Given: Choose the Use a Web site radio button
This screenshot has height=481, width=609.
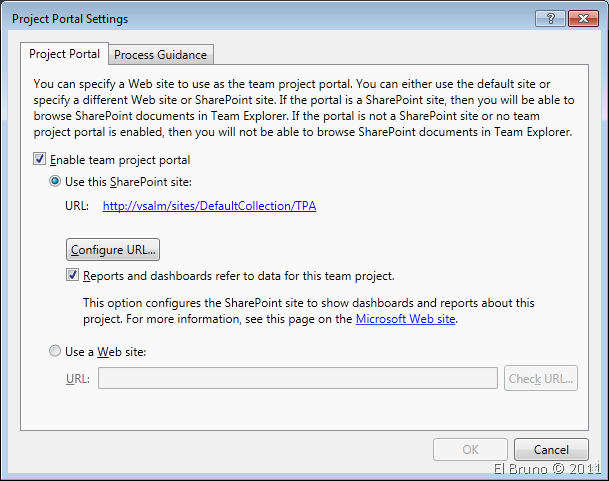Looking at the screenshot, I should click(x=56, y=351).
